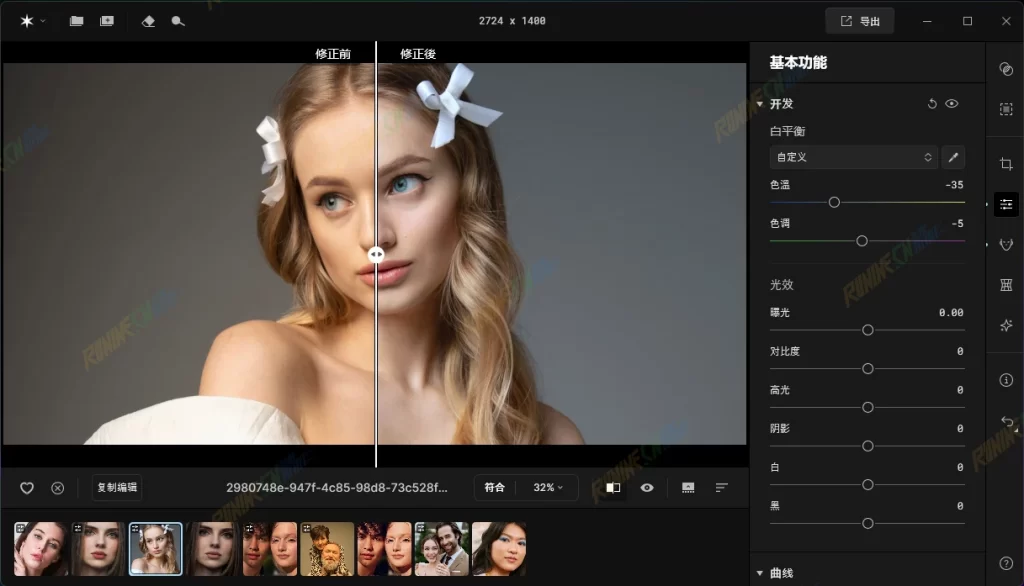Toggle the before/after split comparison view
Image resolution: width=1024 pixels, height=586 pixels.
coord(613,488)
